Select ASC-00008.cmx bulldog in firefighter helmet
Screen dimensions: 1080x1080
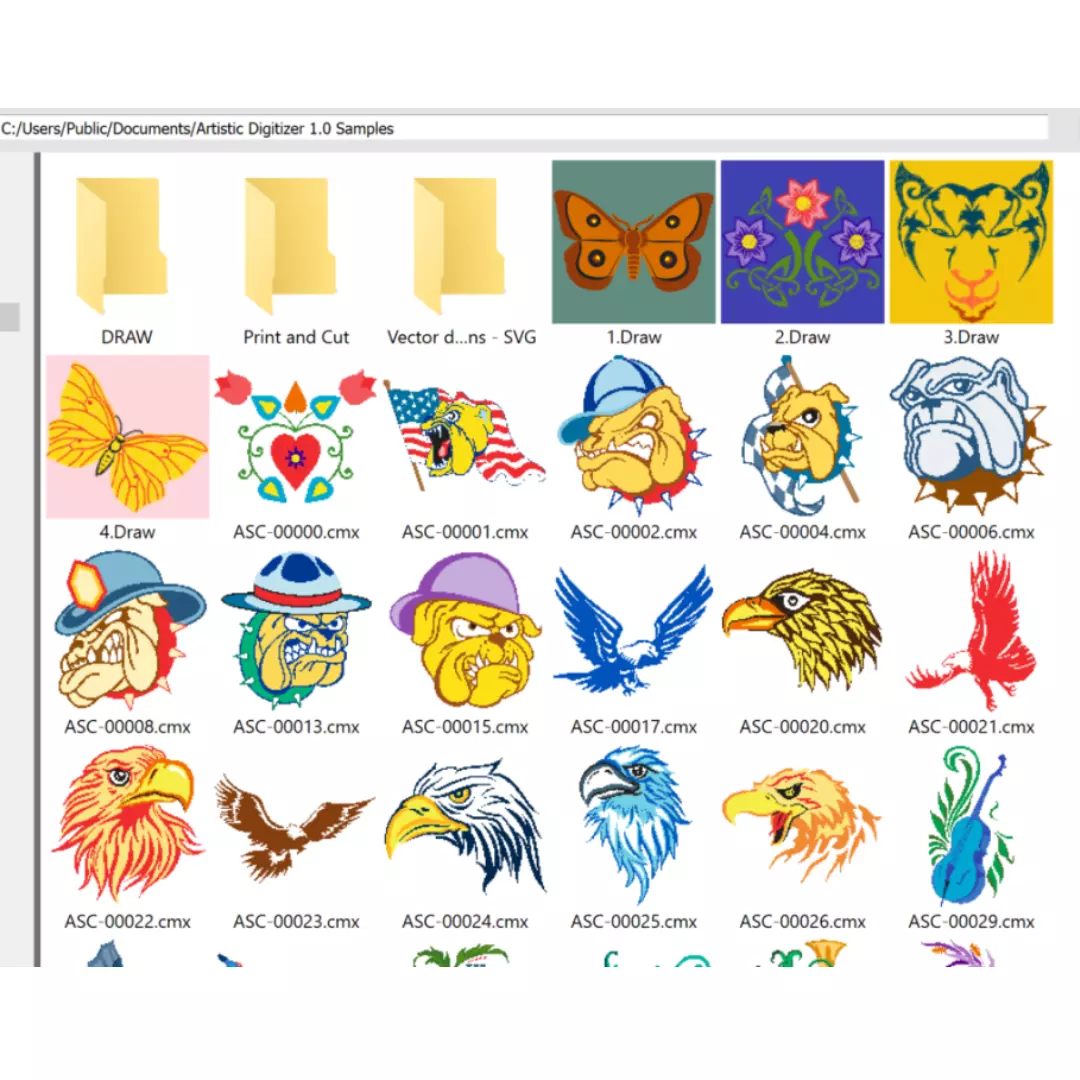127,632
